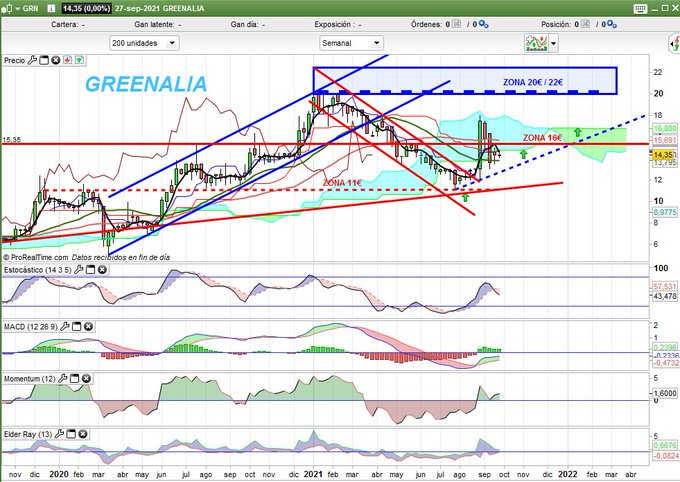680x482 pixels.
Task: Click the 1,6000 momentum axis value
Action: (665, 393)
